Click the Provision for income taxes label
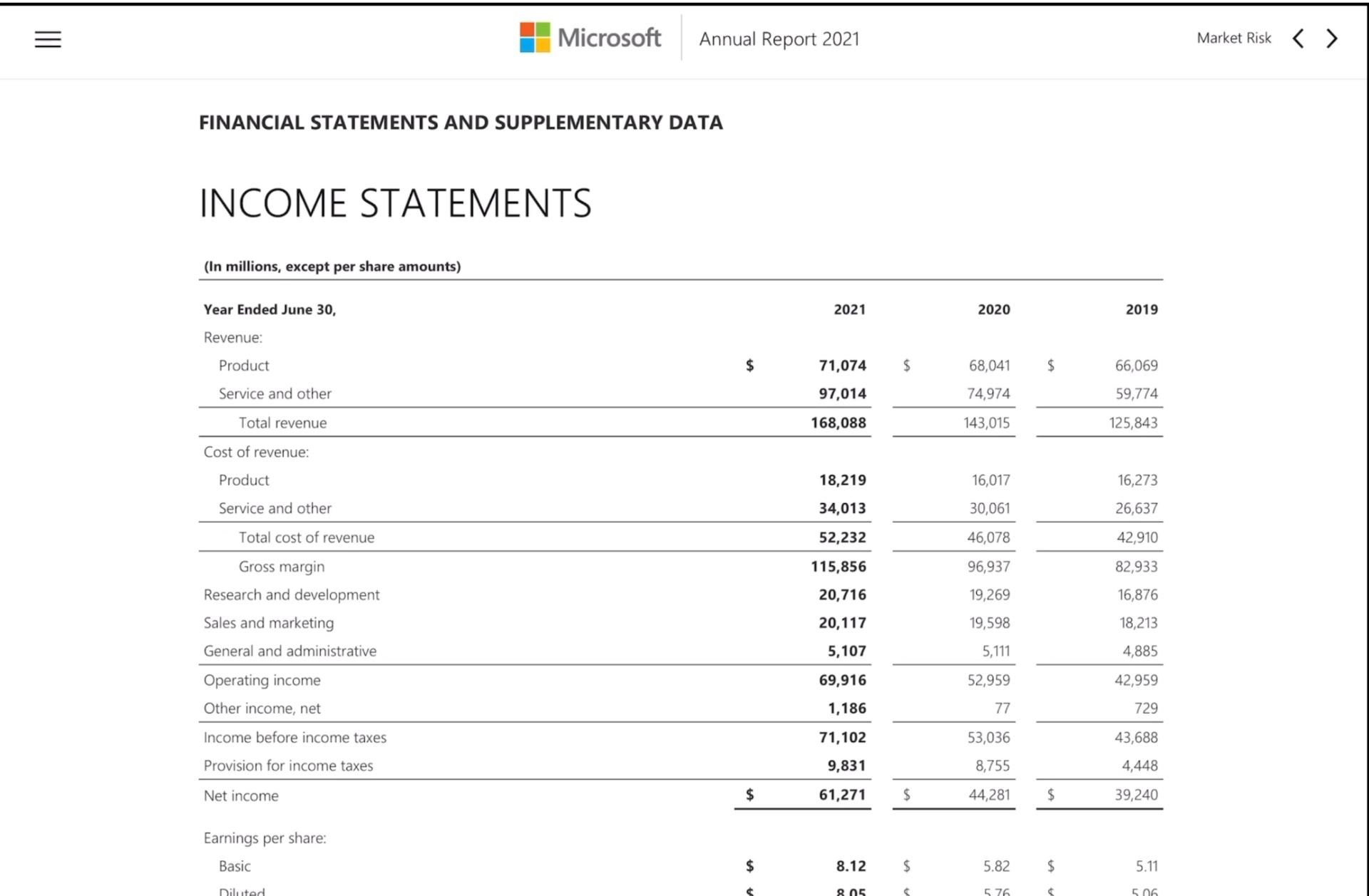Image resolution: width=1369 pixels, height=896 pixels. point(288,766)
